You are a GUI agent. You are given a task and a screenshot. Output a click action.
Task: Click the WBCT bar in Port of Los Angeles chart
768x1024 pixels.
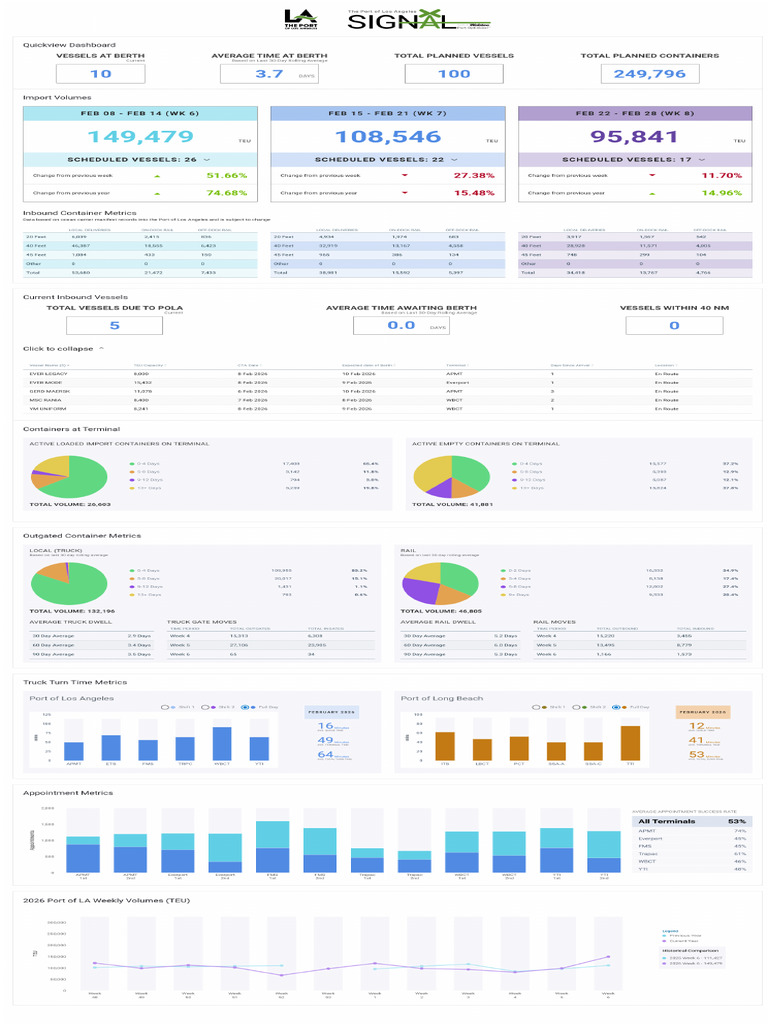tap(222, 743)
